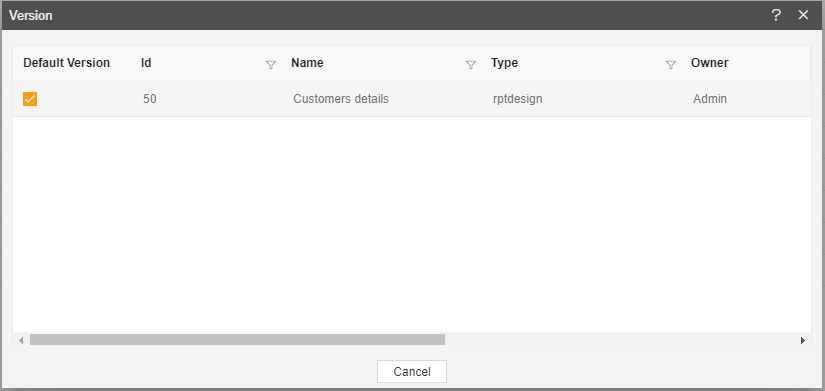The height and width of the screenshot is (391, 825).
Task: Click the help question mark icon
Action: pos(776,15)
